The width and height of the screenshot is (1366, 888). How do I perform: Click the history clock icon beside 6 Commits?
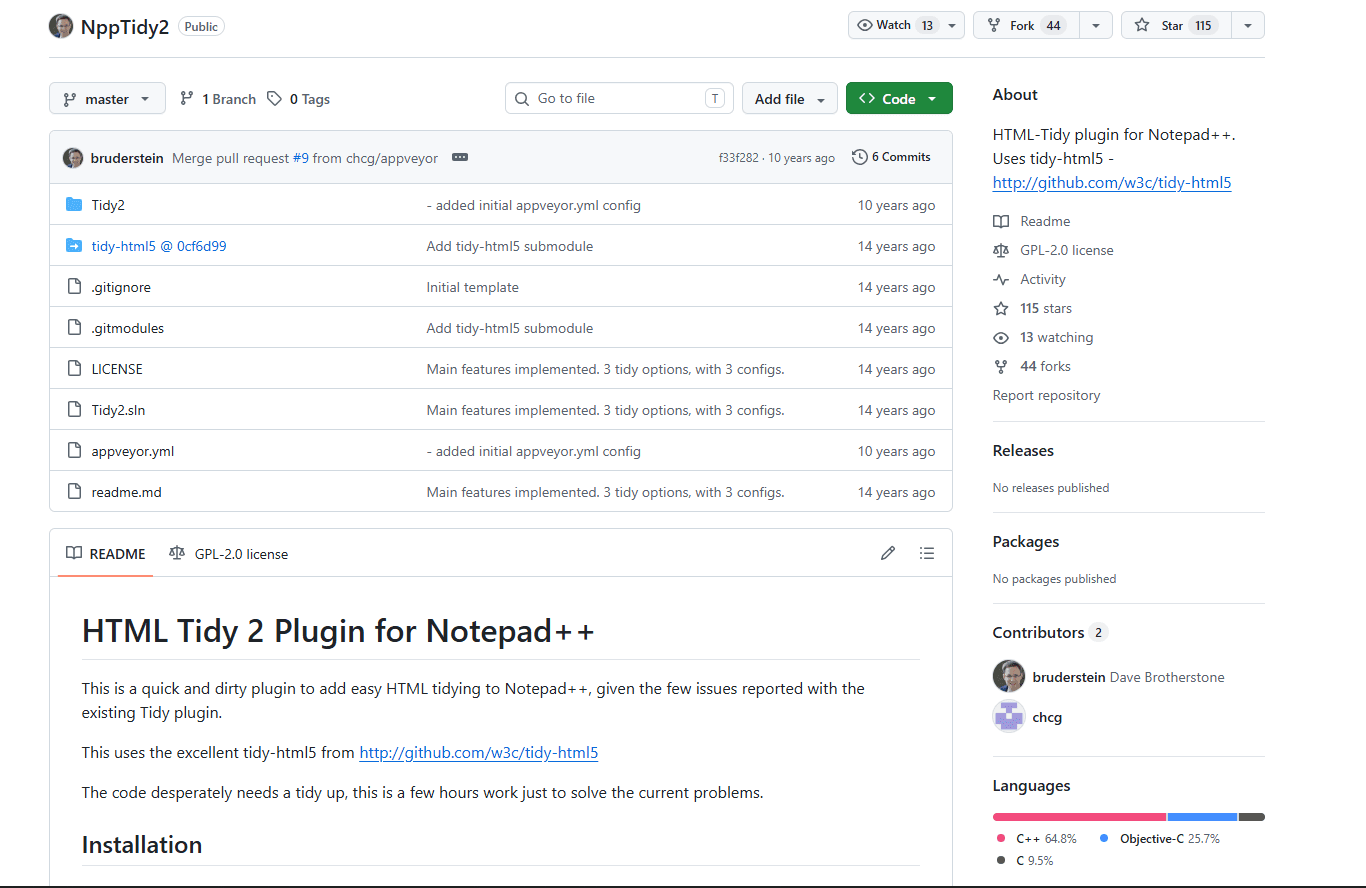point(859,157)
